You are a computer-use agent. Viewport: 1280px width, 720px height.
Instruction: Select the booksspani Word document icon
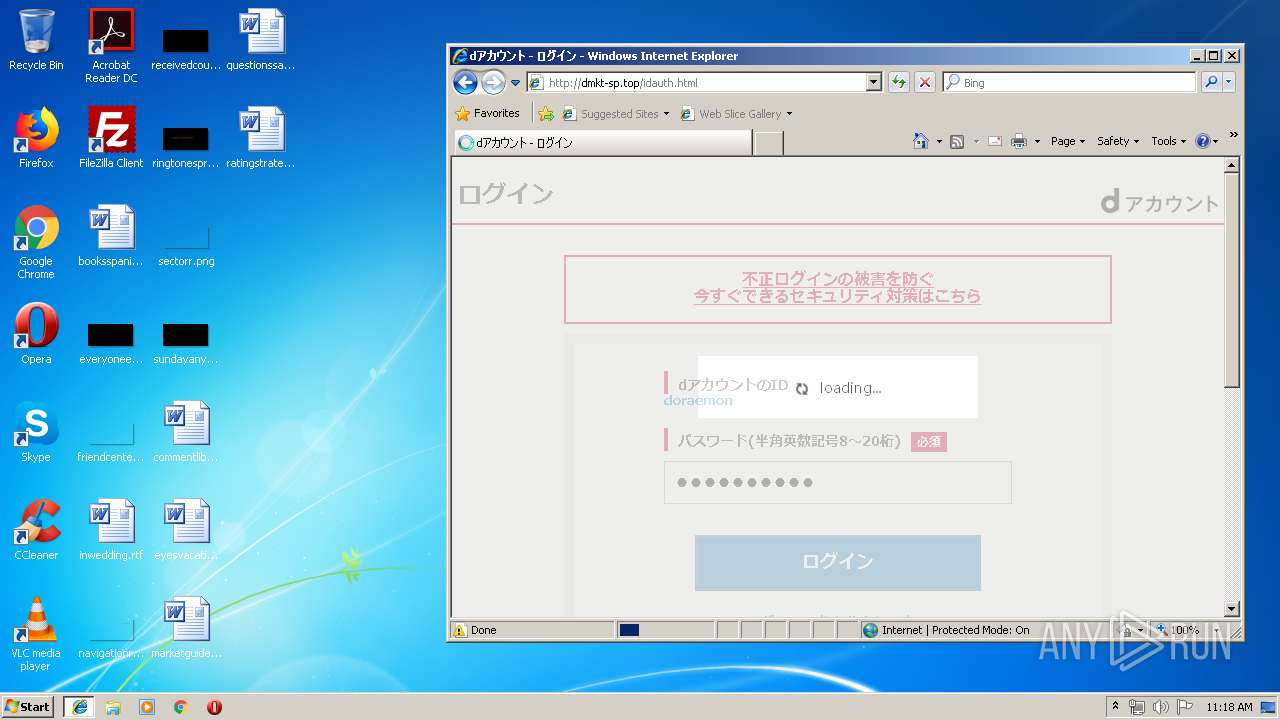point(111,237)
